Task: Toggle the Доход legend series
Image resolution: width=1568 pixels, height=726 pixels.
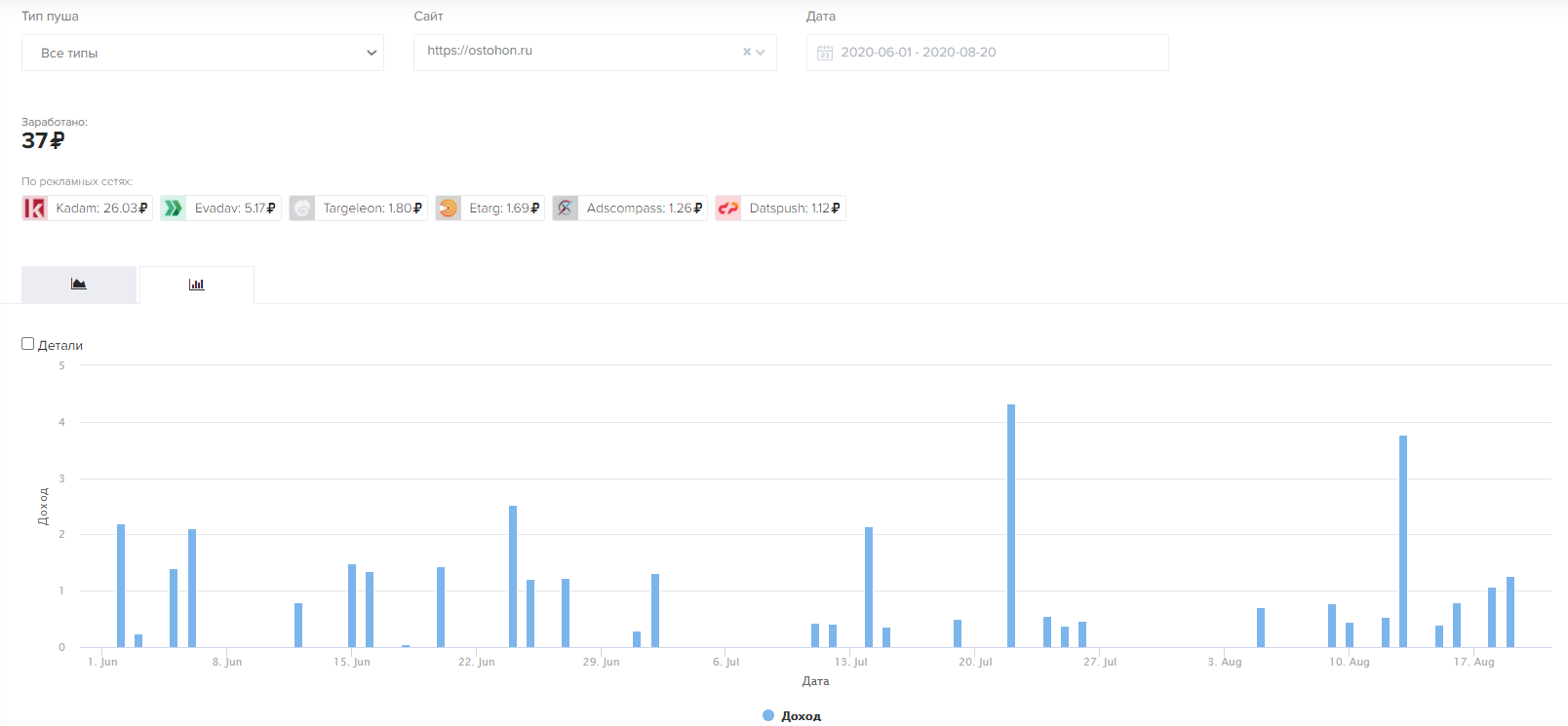Action: click(792, 716)
